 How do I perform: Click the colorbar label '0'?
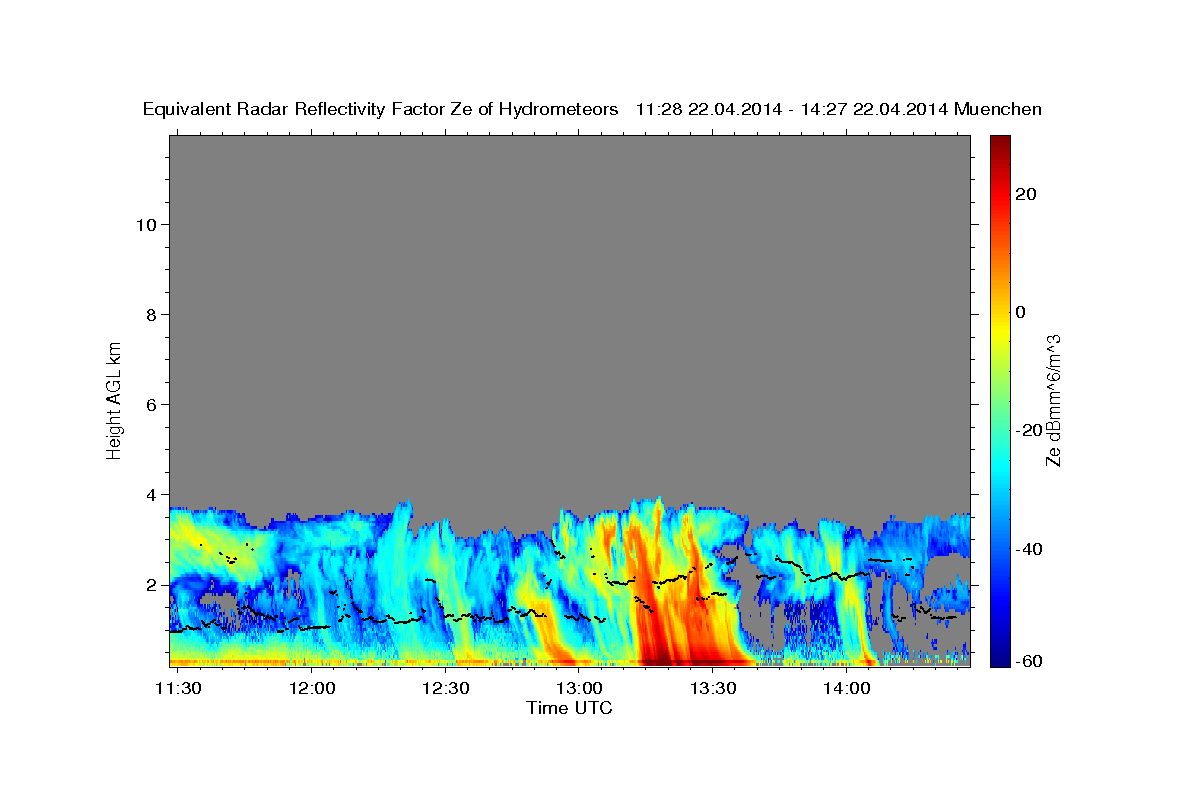click(x=1020, y=312)
